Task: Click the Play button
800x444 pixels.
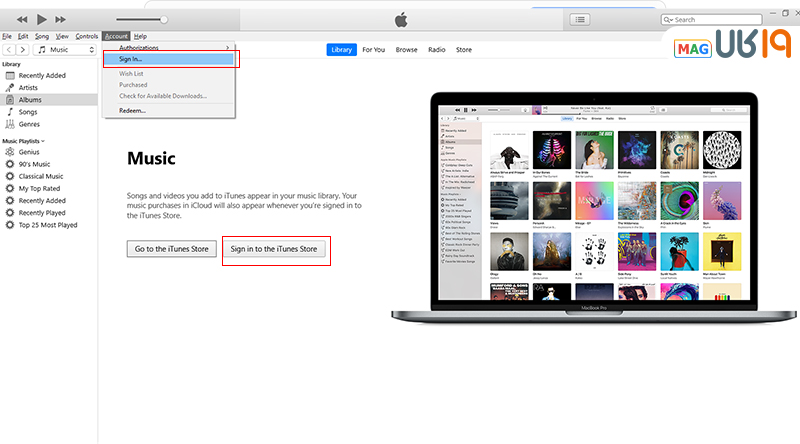Action: click(x=42, y=19)
